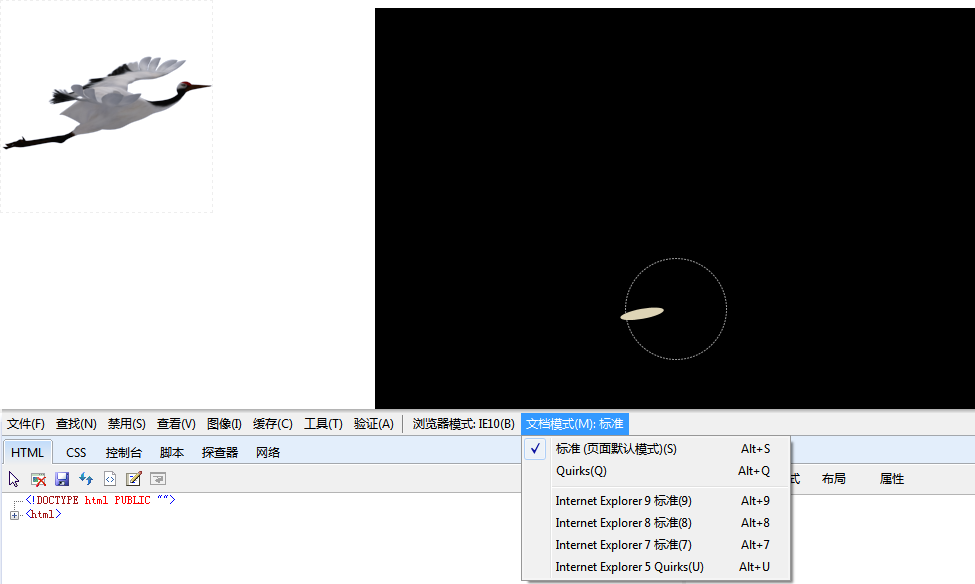Image resolution: width=975 pixels, height=584 pixels.
Task: Switch to the 控制台 tab
Action: pyautogui.click(x=124, y=452)
